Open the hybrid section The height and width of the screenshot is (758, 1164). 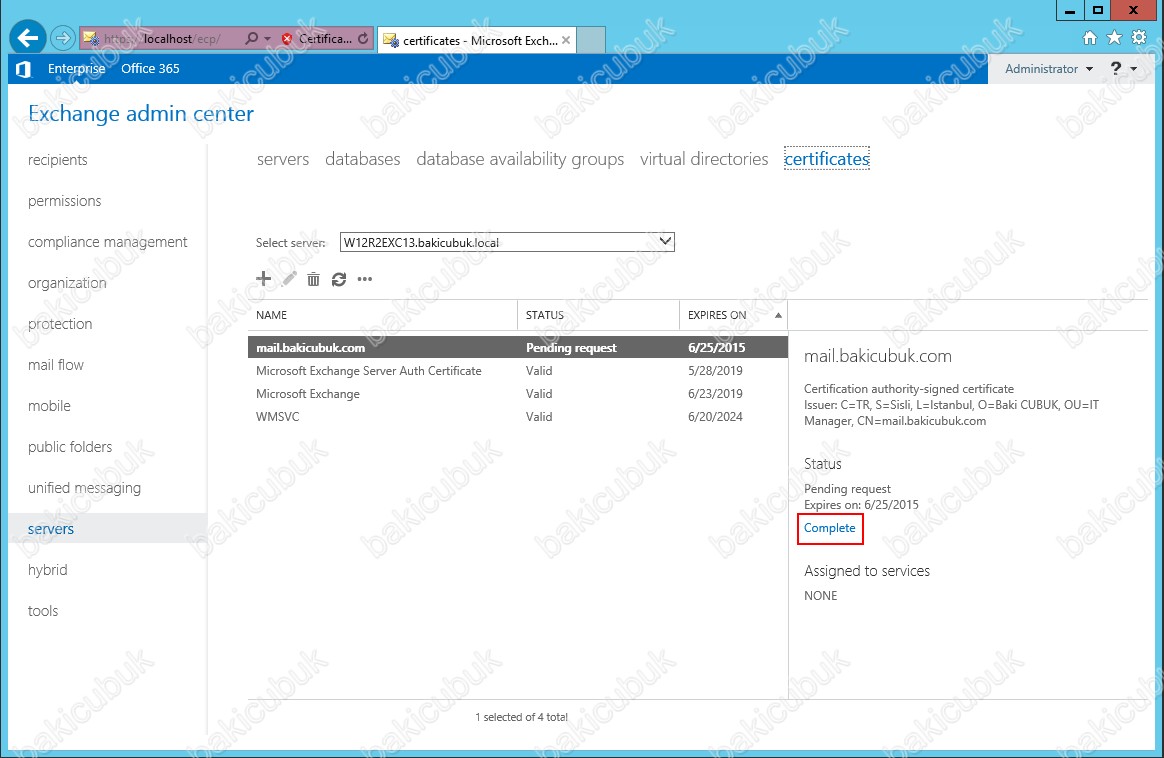pos(48,569)
